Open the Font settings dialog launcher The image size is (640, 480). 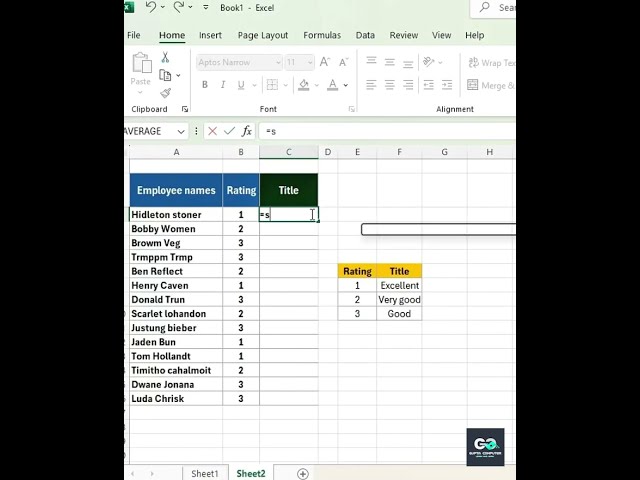coord(351,109)
